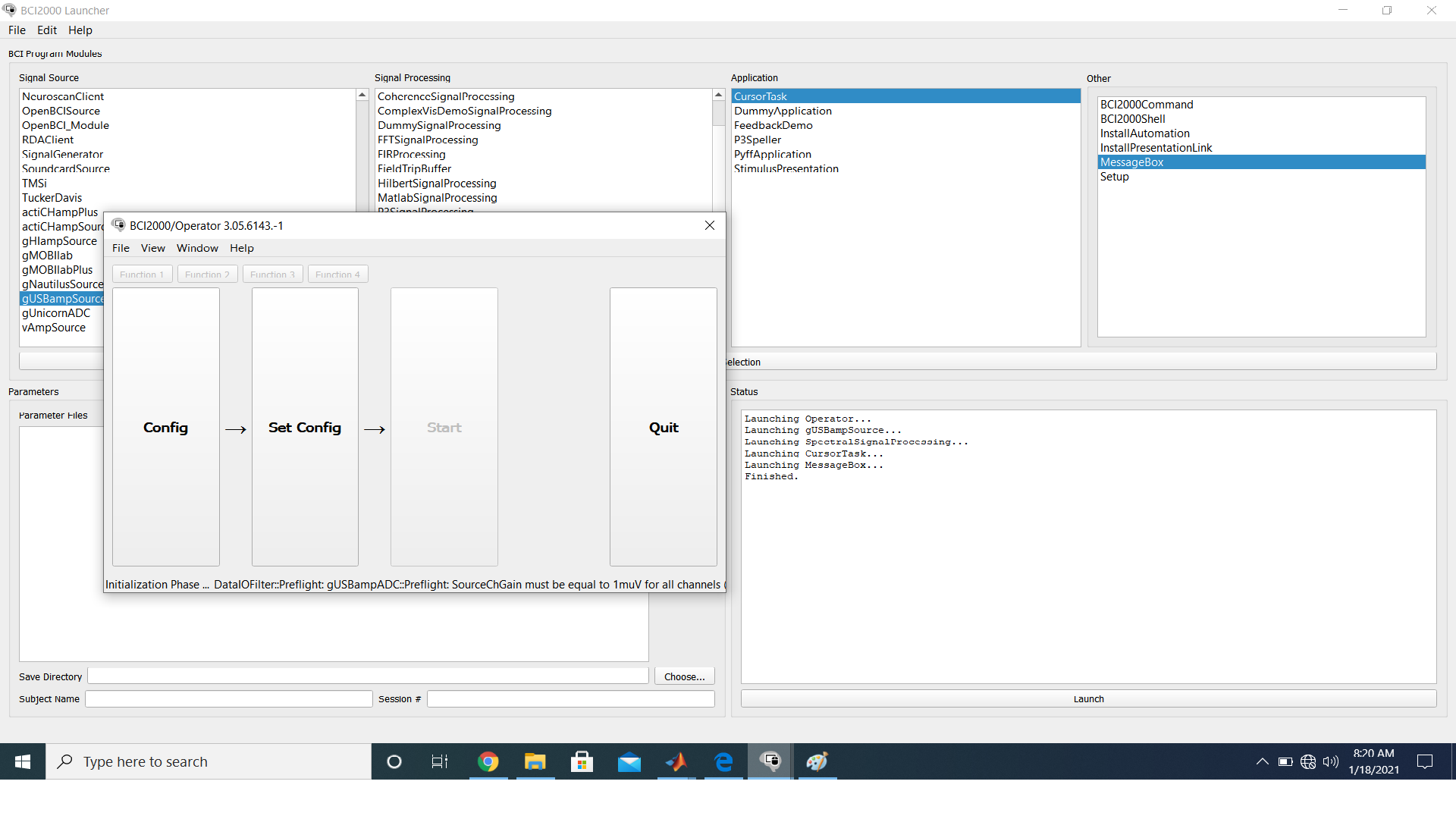Open File Explorer from the taskbar
Screen dimensions: 1456x819
tap(535, 761)
